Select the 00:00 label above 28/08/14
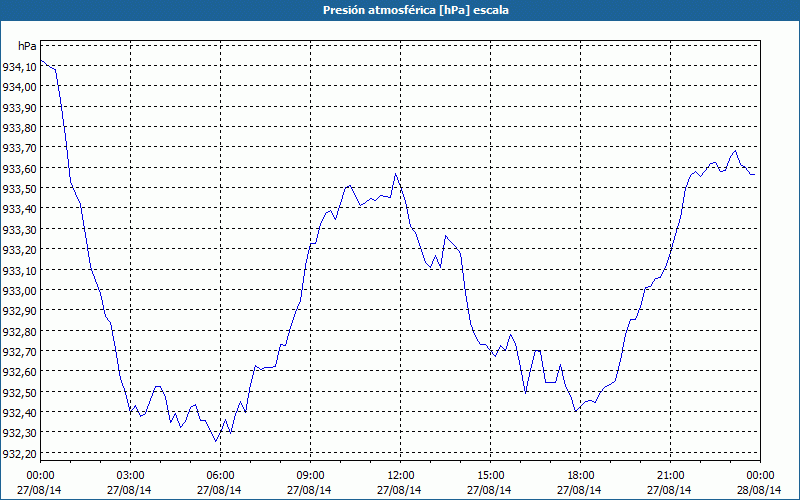Image resolution: width=800 pixels, height=500 pixels. click(760, 476)
